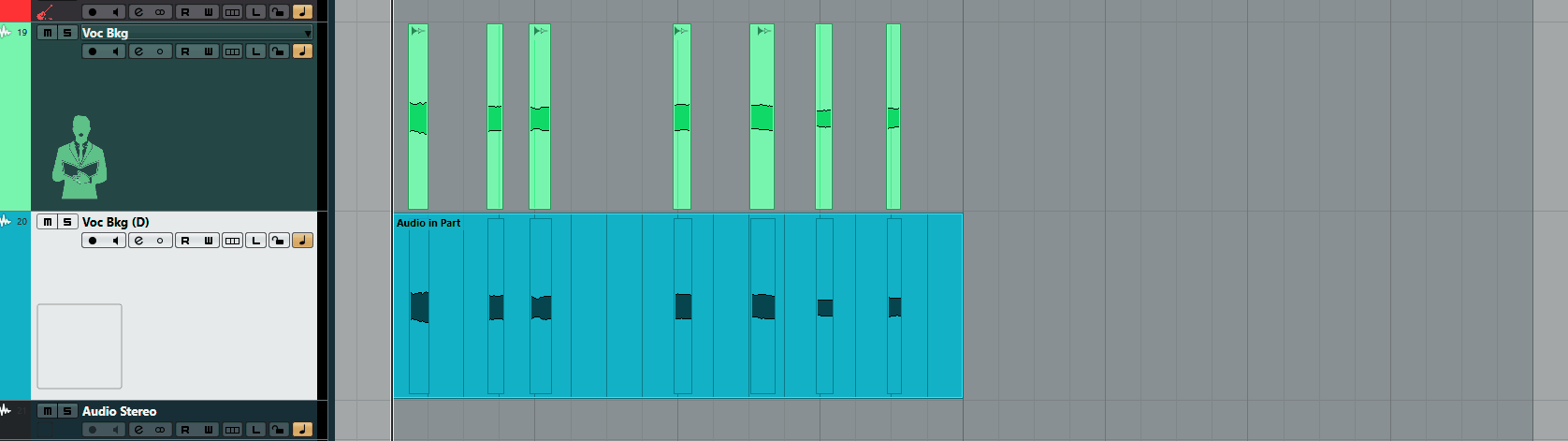Select the fourth audio event on Voc Bkg track
Viewport: 1568px width, 441px height.
coord(682,117)
